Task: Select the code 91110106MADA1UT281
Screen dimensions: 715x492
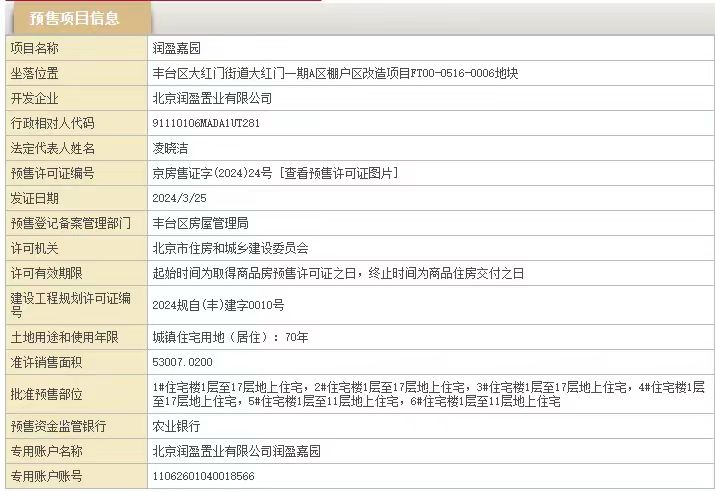Action: coord(206,123)
